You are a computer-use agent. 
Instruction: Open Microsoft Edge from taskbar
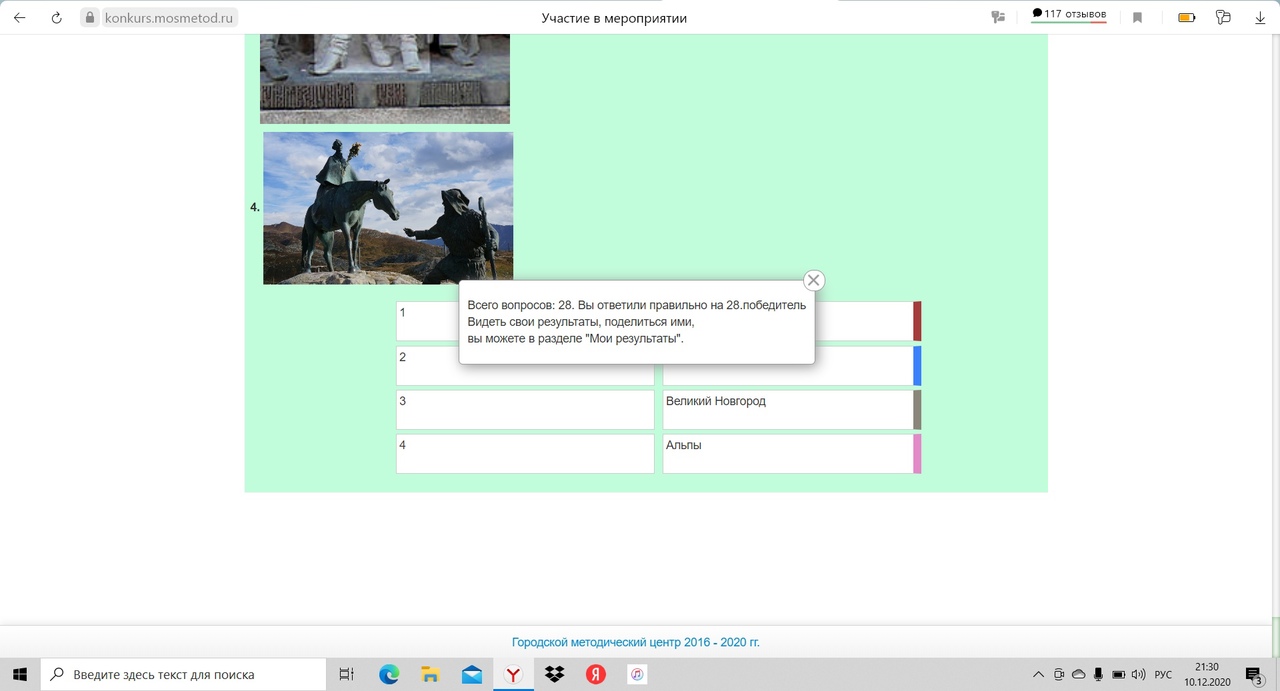(x=389, y=674)
